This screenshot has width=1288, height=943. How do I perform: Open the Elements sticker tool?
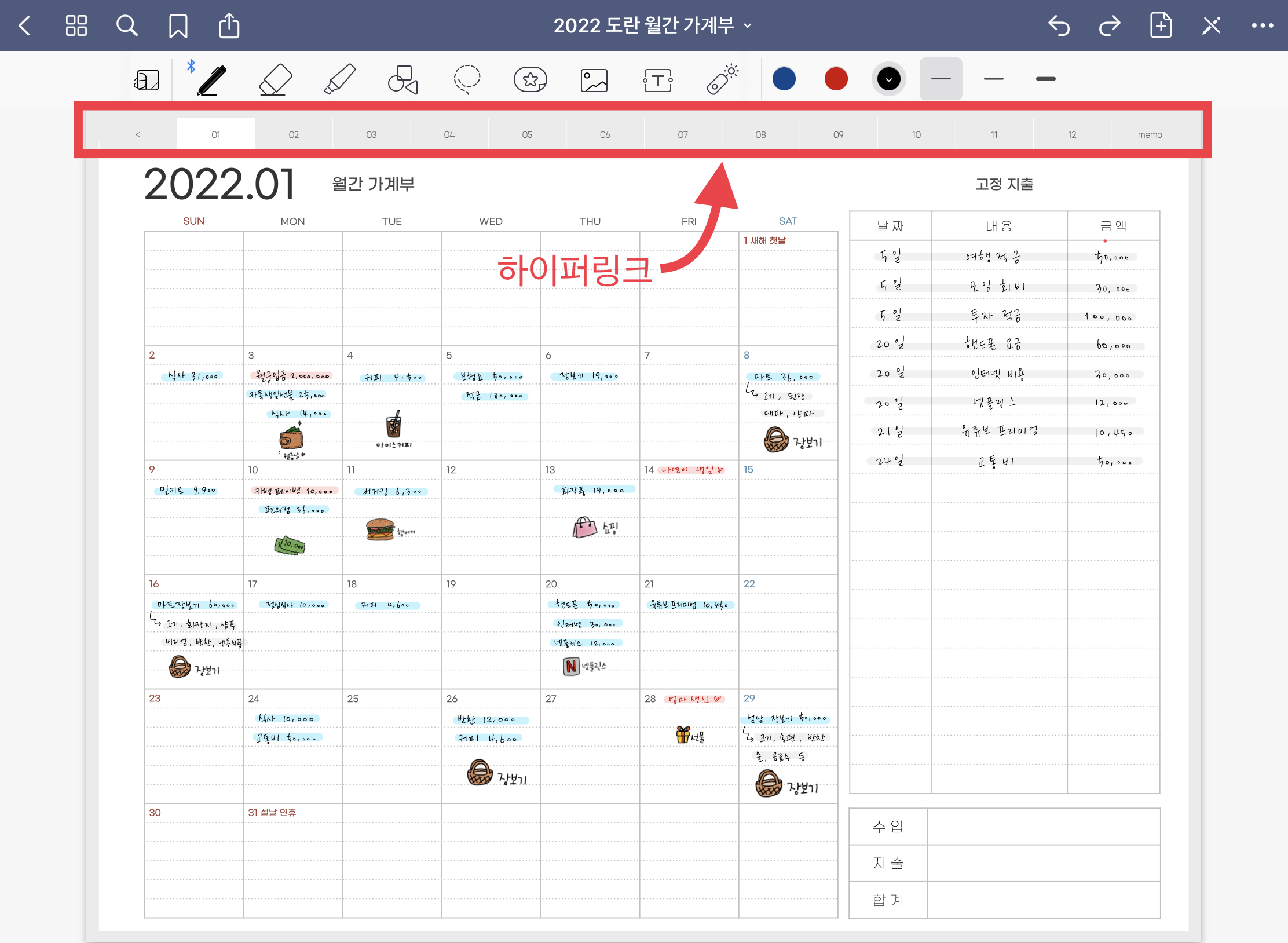(530, 79)
